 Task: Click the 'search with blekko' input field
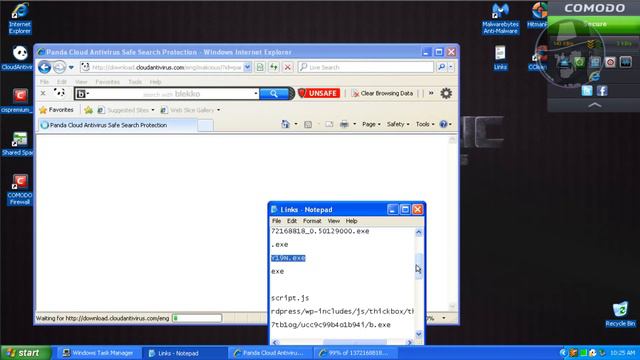point(171,94)
